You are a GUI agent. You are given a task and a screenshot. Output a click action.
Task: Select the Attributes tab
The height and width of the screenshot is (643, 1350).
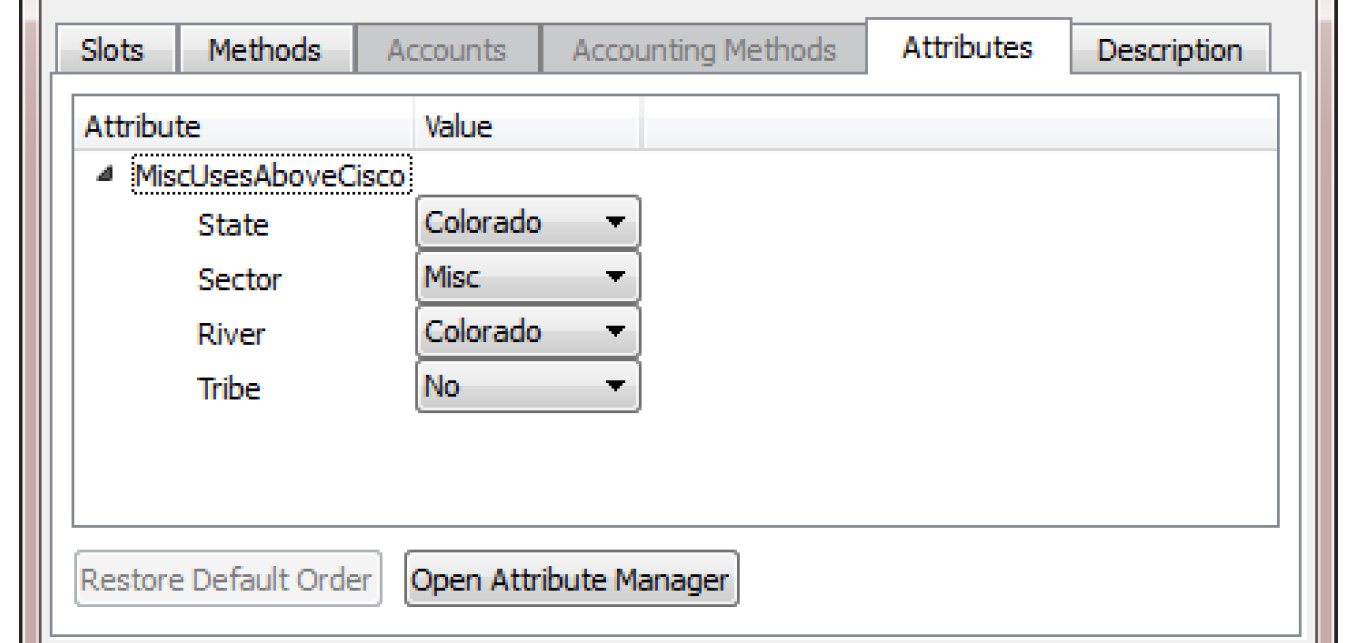click(x=967, y=47)
